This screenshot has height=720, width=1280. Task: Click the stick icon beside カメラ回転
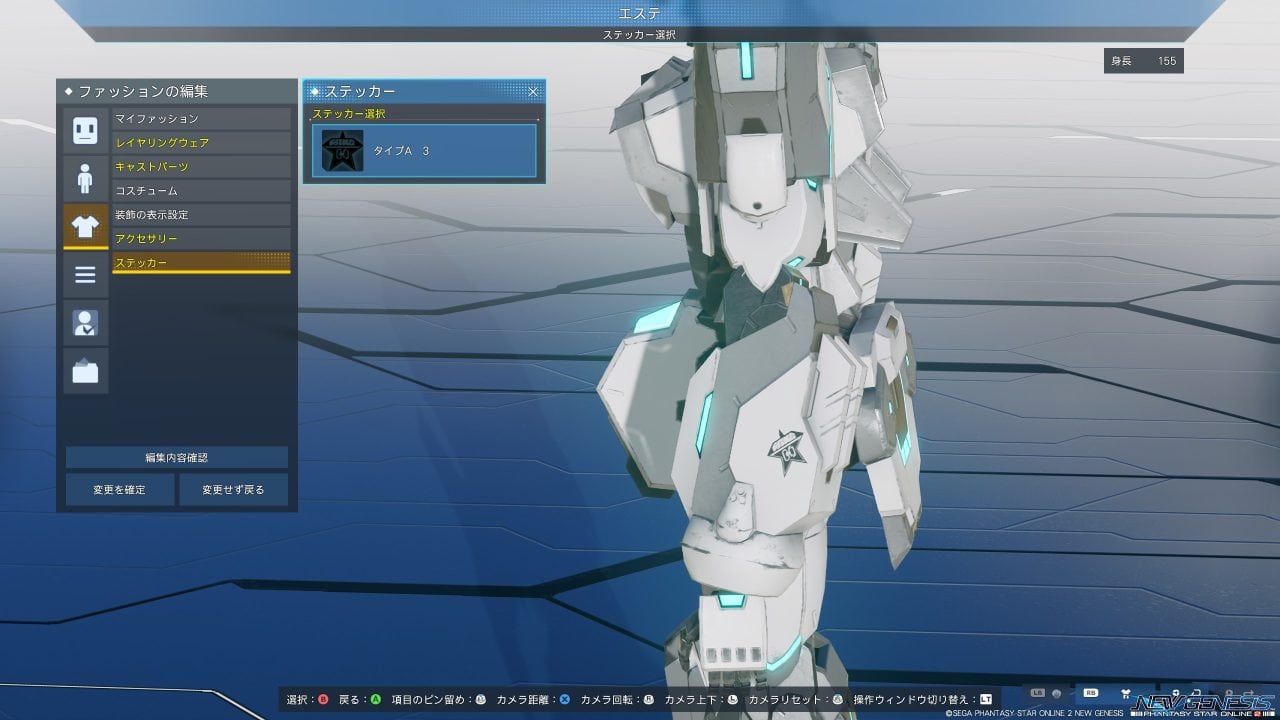point(648,700)
